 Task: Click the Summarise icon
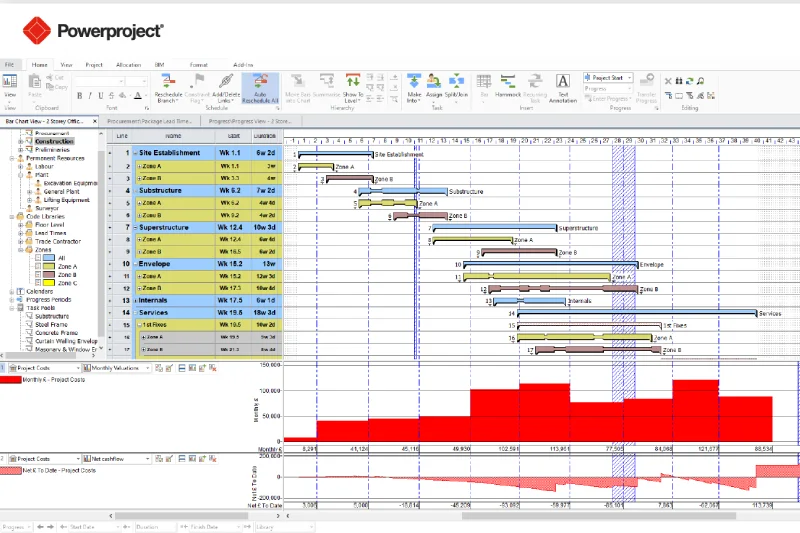coord(327,81)
